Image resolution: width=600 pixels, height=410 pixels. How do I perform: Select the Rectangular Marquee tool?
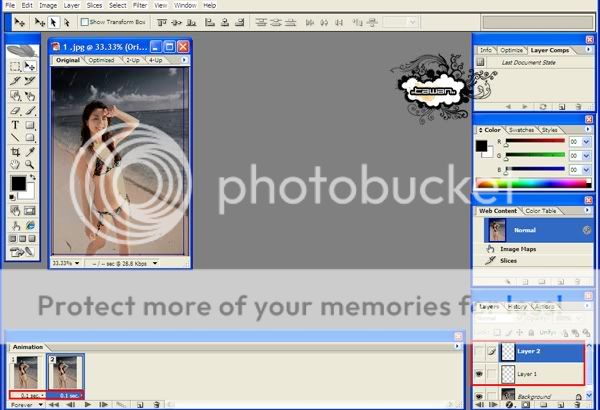point(15,67)
